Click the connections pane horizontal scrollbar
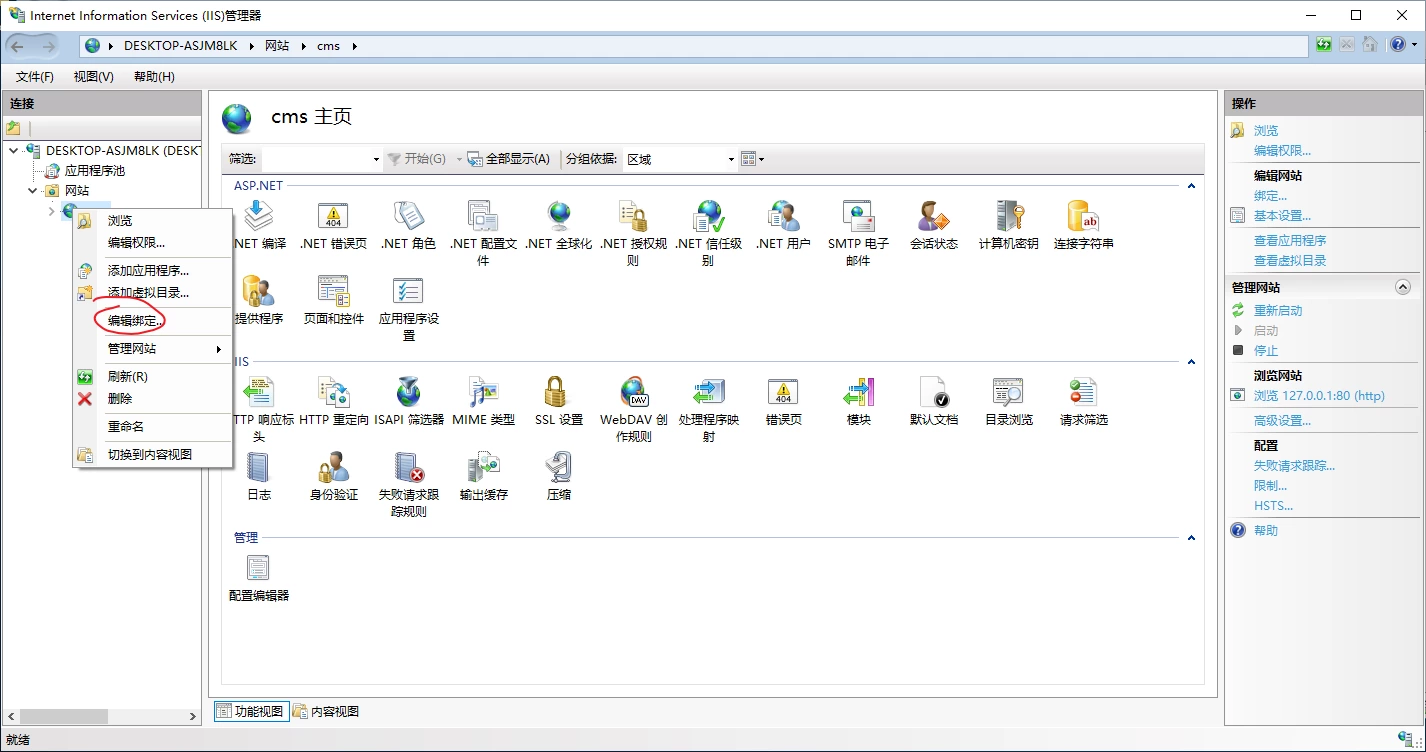This screenshot has width=1426, height=752. coord(104,716)
